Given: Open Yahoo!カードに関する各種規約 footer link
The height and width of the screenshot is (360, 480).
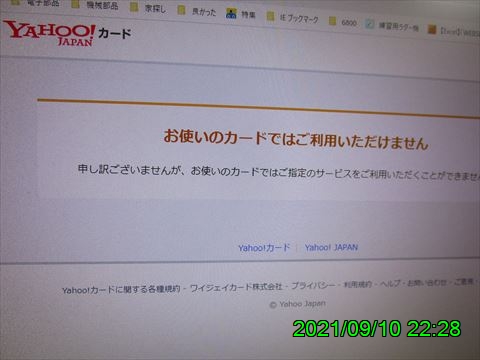Looking at the screenshot, I should click(x=121, y=290).
